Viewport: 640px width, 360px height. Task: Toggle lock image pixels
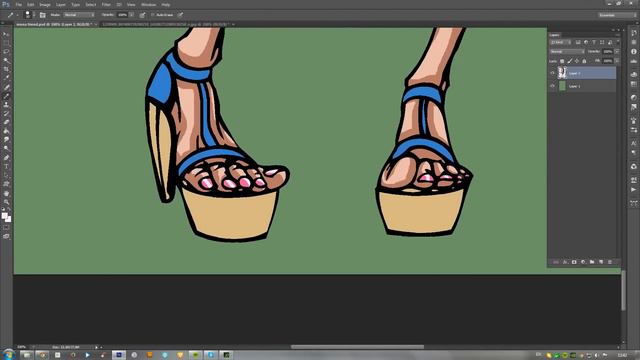(570, 61)
